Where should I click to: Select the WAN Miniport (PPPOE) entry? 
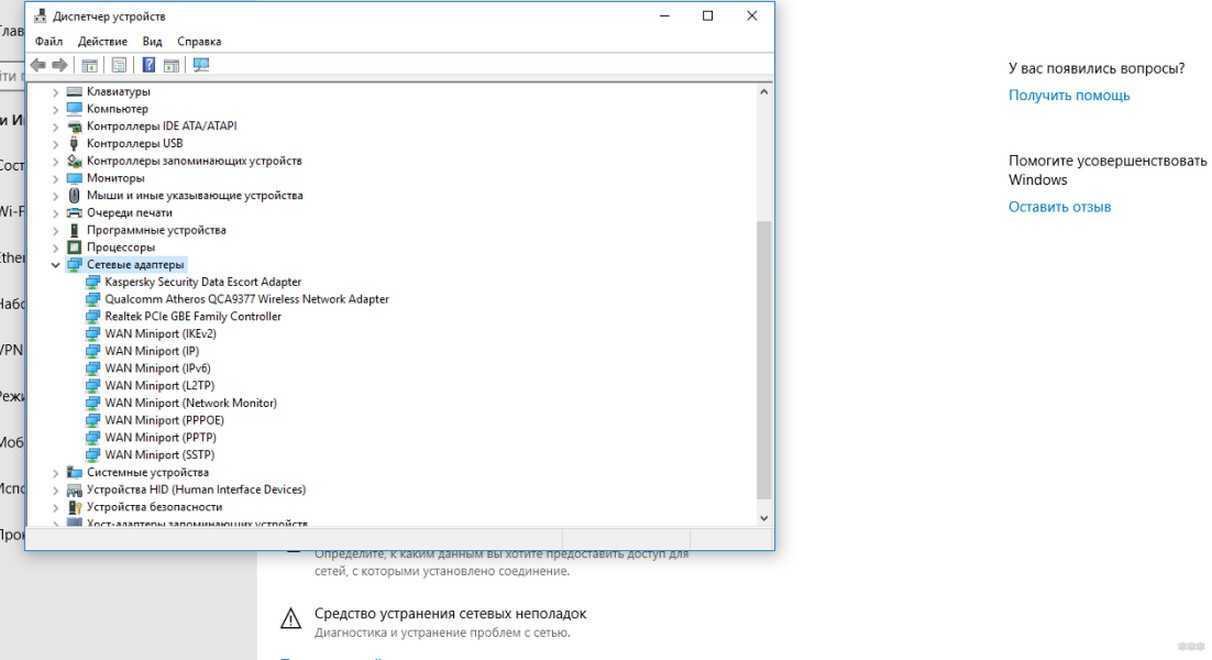click(x=164, y=420)
